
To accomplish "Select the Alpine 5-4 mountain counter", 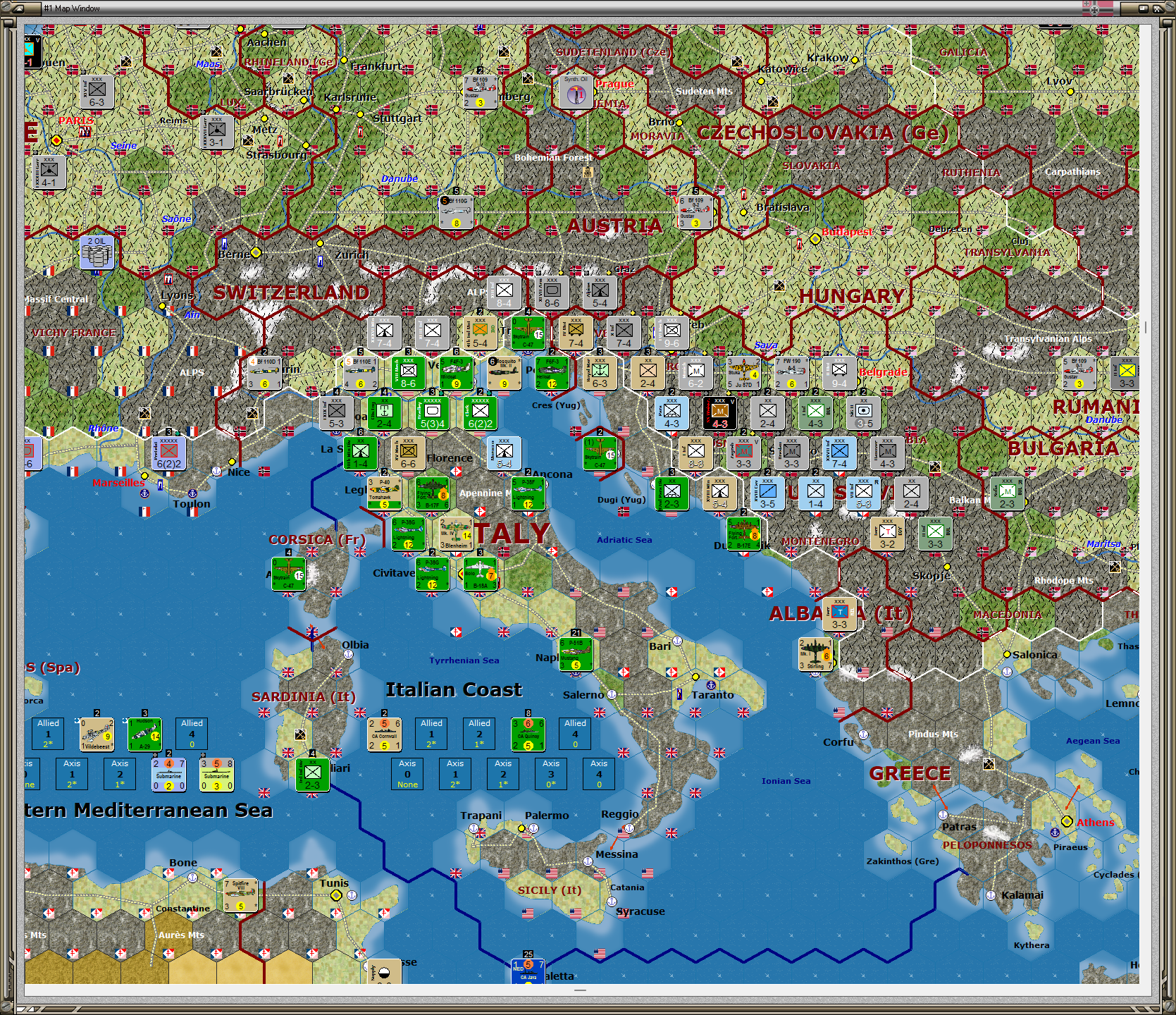I will (x=600, y=293).
